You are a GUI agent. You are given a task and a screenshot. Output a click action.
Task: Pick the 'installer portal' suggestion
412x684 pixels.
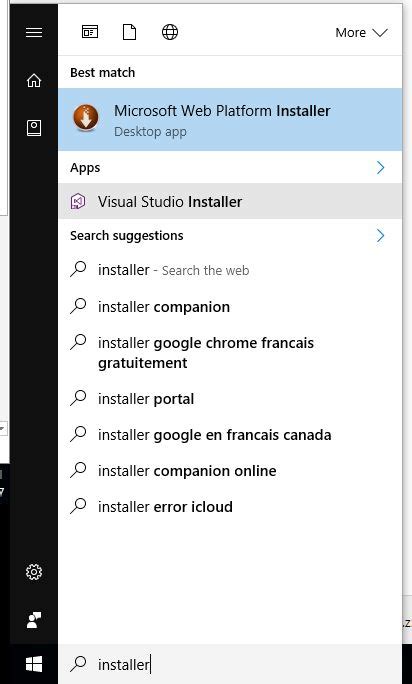coord(230,399)
